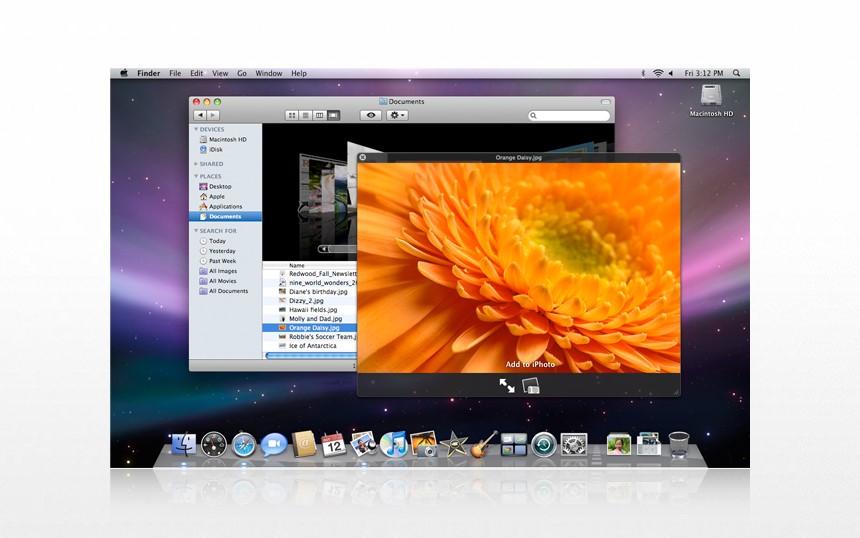Open the Wi-Fi status menu

658,73
